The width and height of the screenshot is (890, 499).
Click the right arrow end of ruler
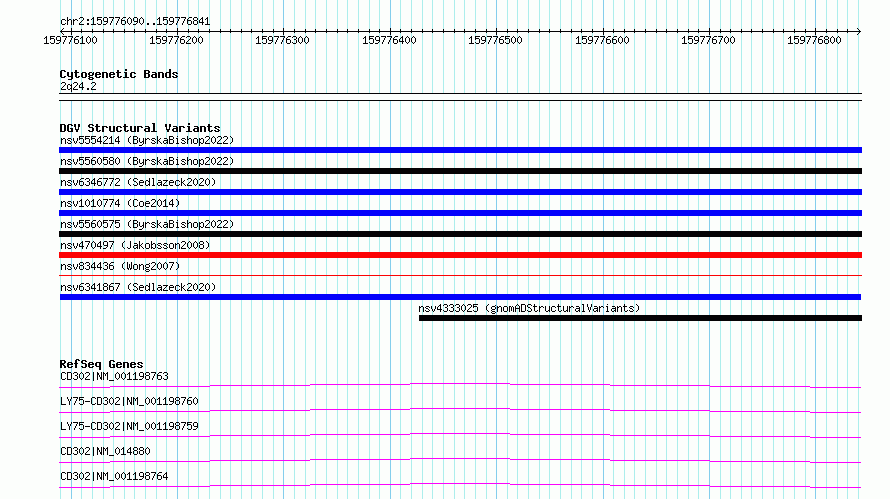click(x=859, y=31)
